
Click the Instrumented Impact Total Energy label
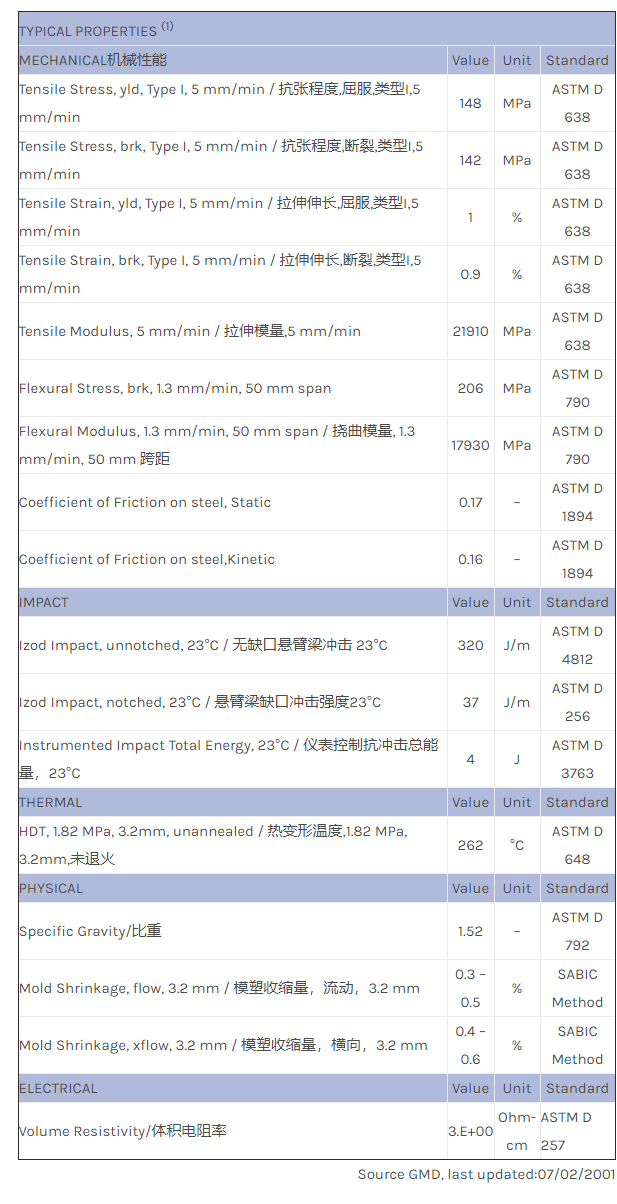(228, 759)
